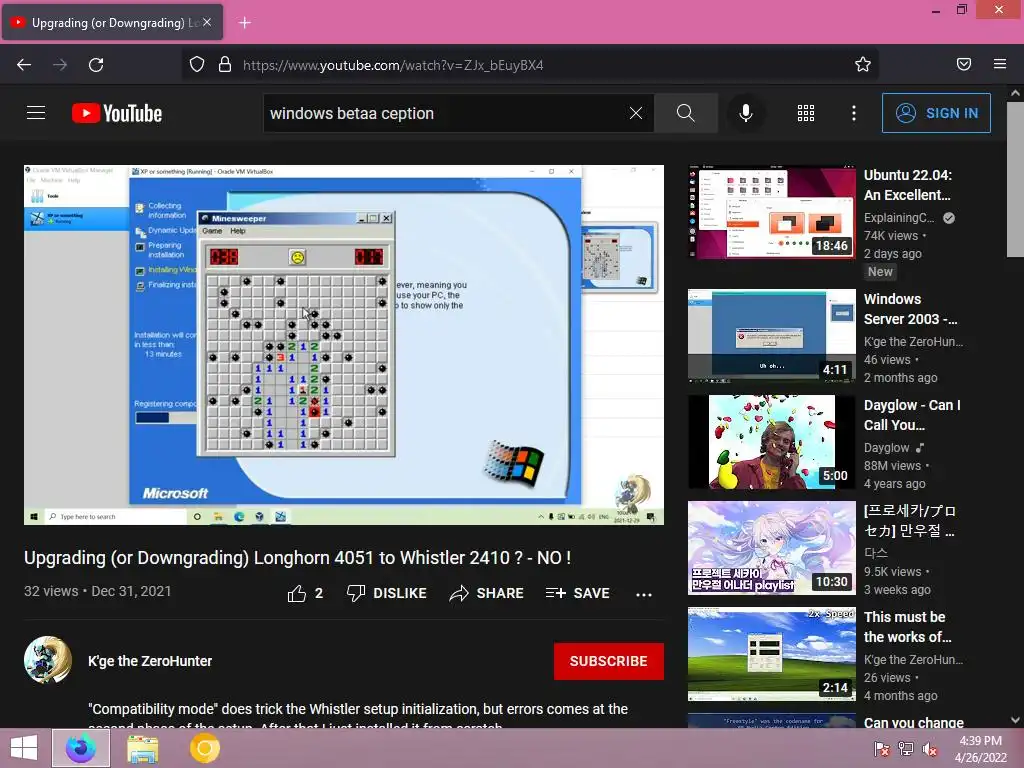This screenshot has height=768, width=1024.
Task: Open Firefox application menu
Action: [1000, 64]
